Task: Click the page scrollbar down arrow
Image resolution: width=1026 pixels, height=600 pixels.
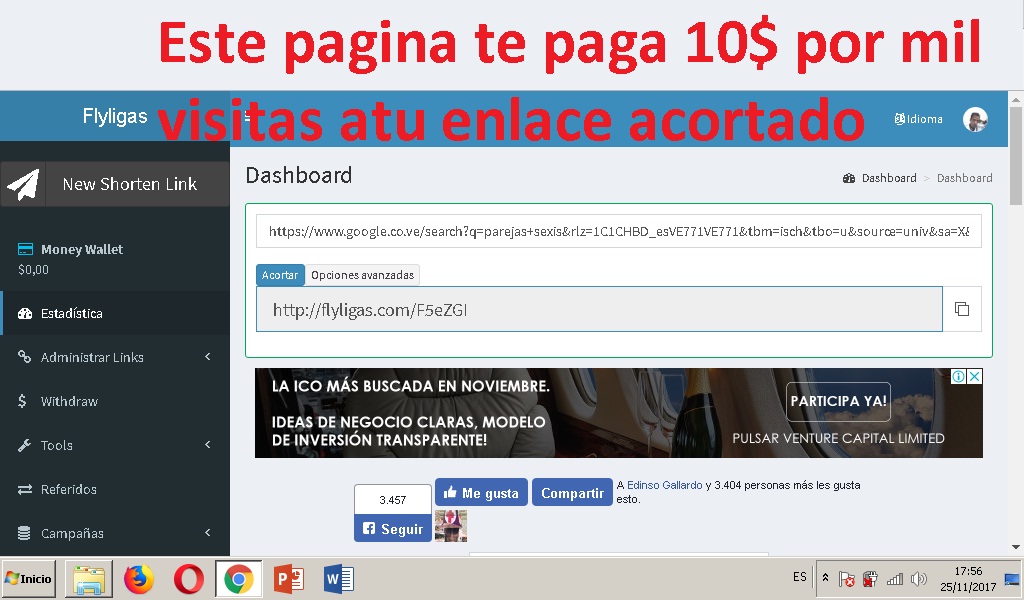Action: click(x=1016, y=547)
